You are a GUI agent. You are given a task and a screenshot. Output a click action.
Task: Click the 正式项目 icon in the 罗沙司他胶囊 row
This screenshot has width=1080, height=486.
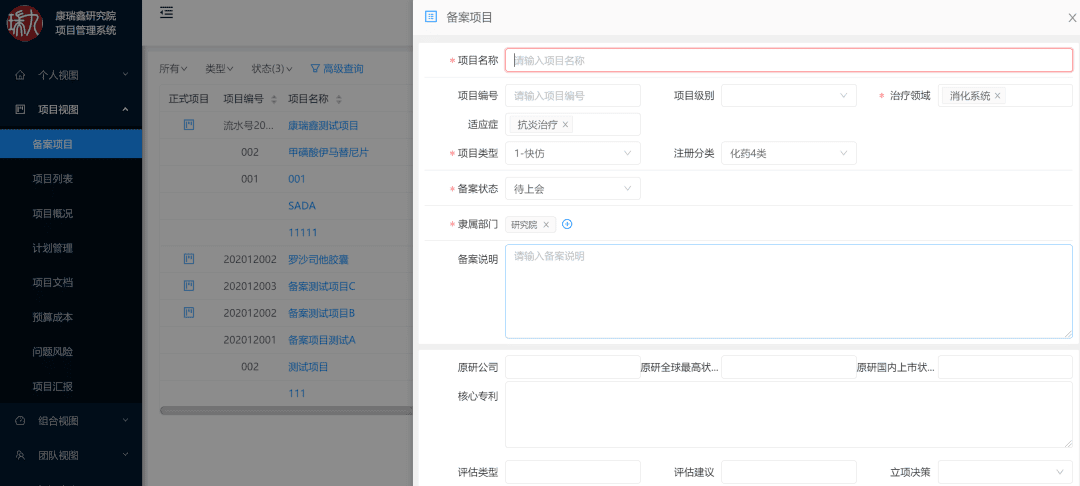tap(189, 259)
